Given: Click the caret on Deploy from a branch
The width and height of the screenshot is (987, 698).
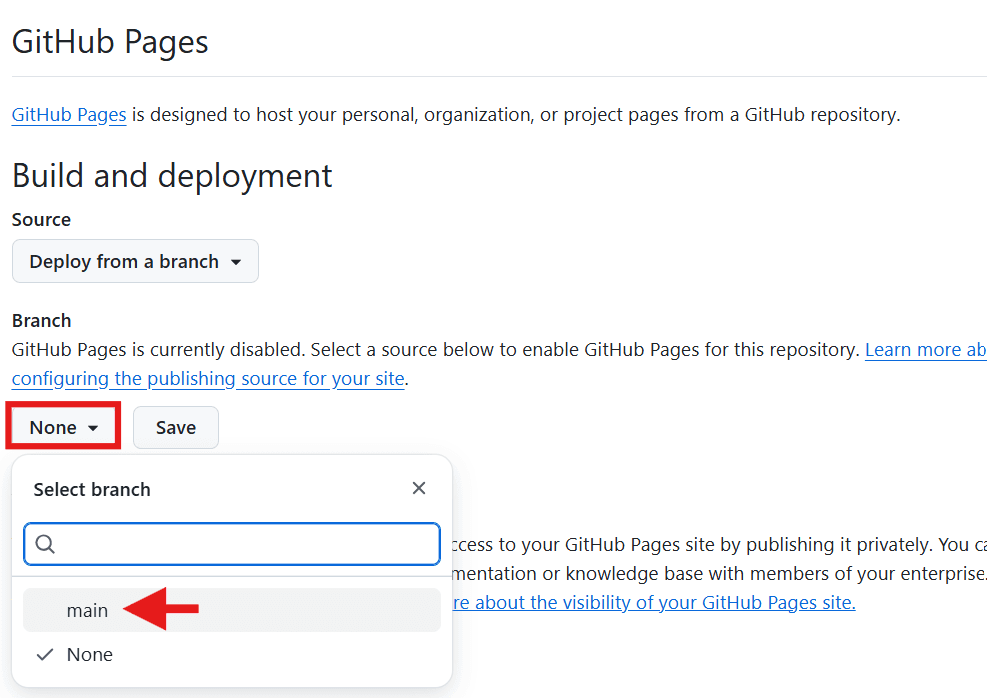Looking at the screenshot, I should pos(236,262).
